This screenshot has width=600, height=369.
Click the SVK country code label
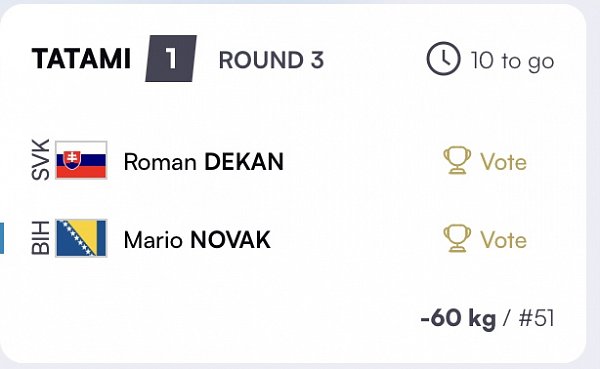click(x=41, y=160)
